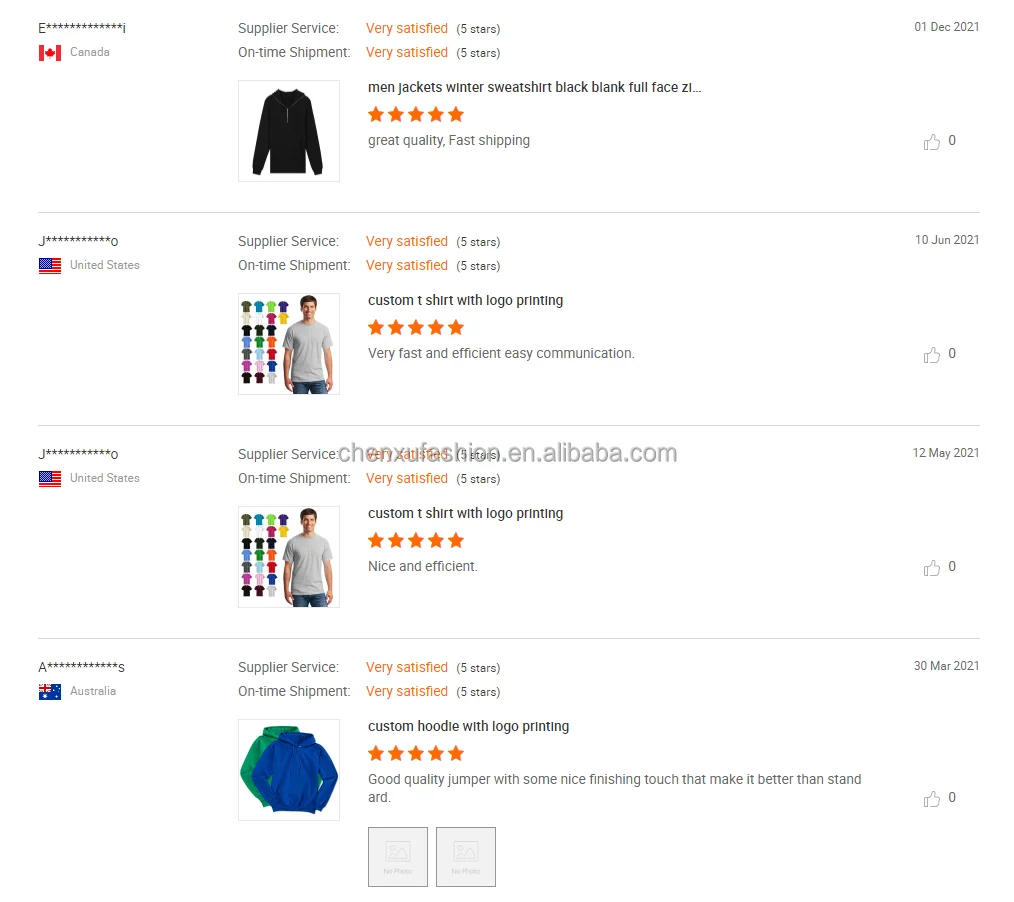Open the blue and green hoodie thumbnail
The width and height of the screenshot is (1014, 902).
289,770
